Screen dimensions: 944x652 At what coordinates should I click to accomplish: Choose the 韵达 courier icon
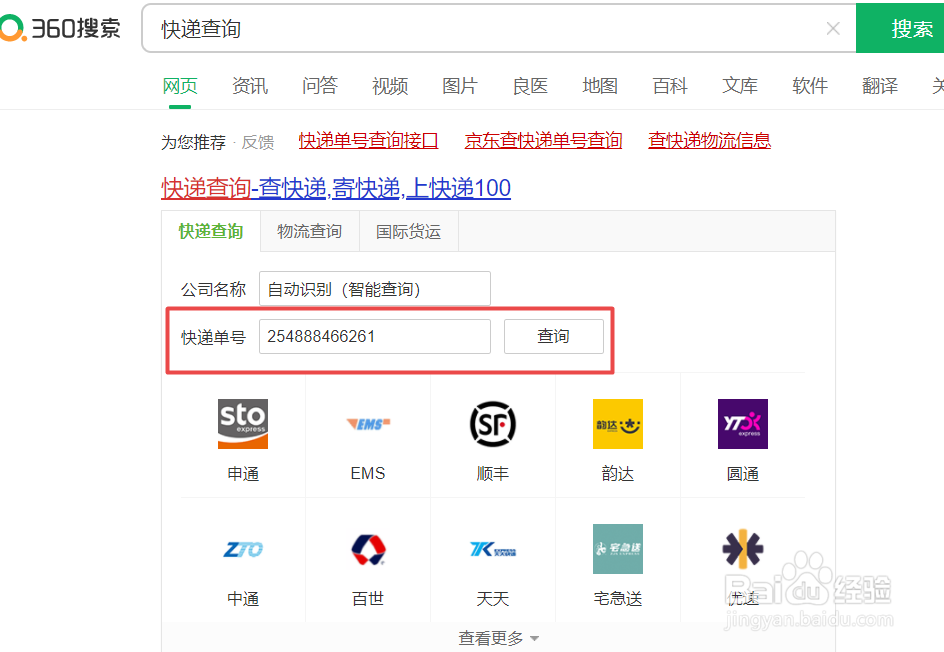tap(618, 424)
